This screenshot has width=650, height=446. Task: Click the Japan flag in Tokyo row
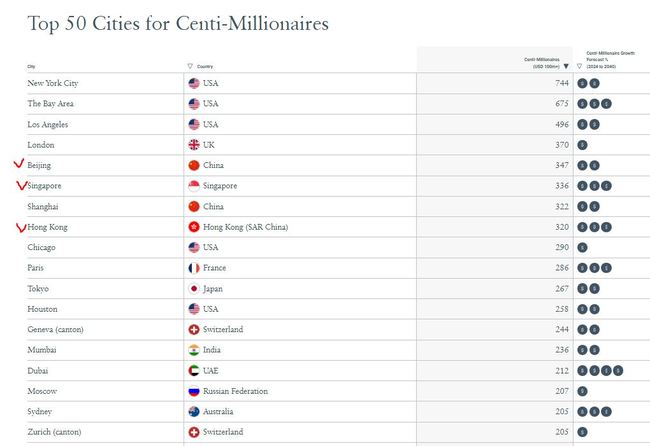(x=194, y=289)
